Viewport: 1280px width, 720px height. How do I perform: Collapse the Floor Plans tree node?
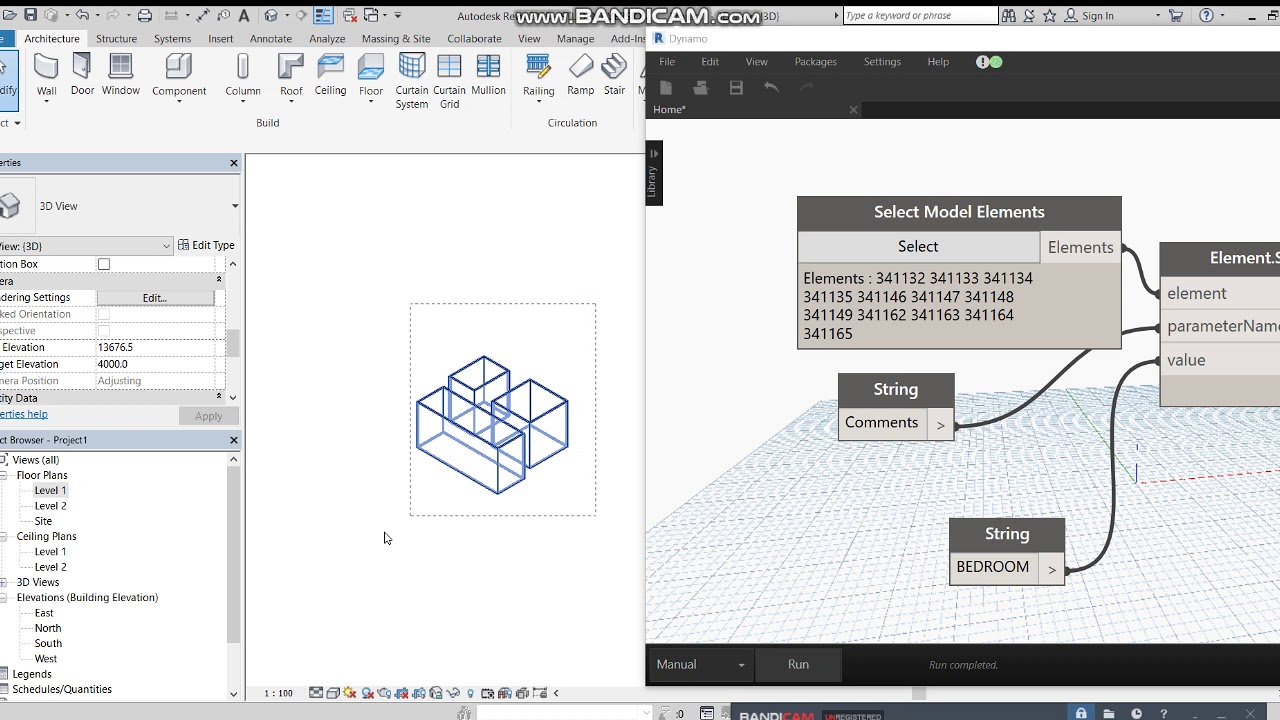(5, 475)
